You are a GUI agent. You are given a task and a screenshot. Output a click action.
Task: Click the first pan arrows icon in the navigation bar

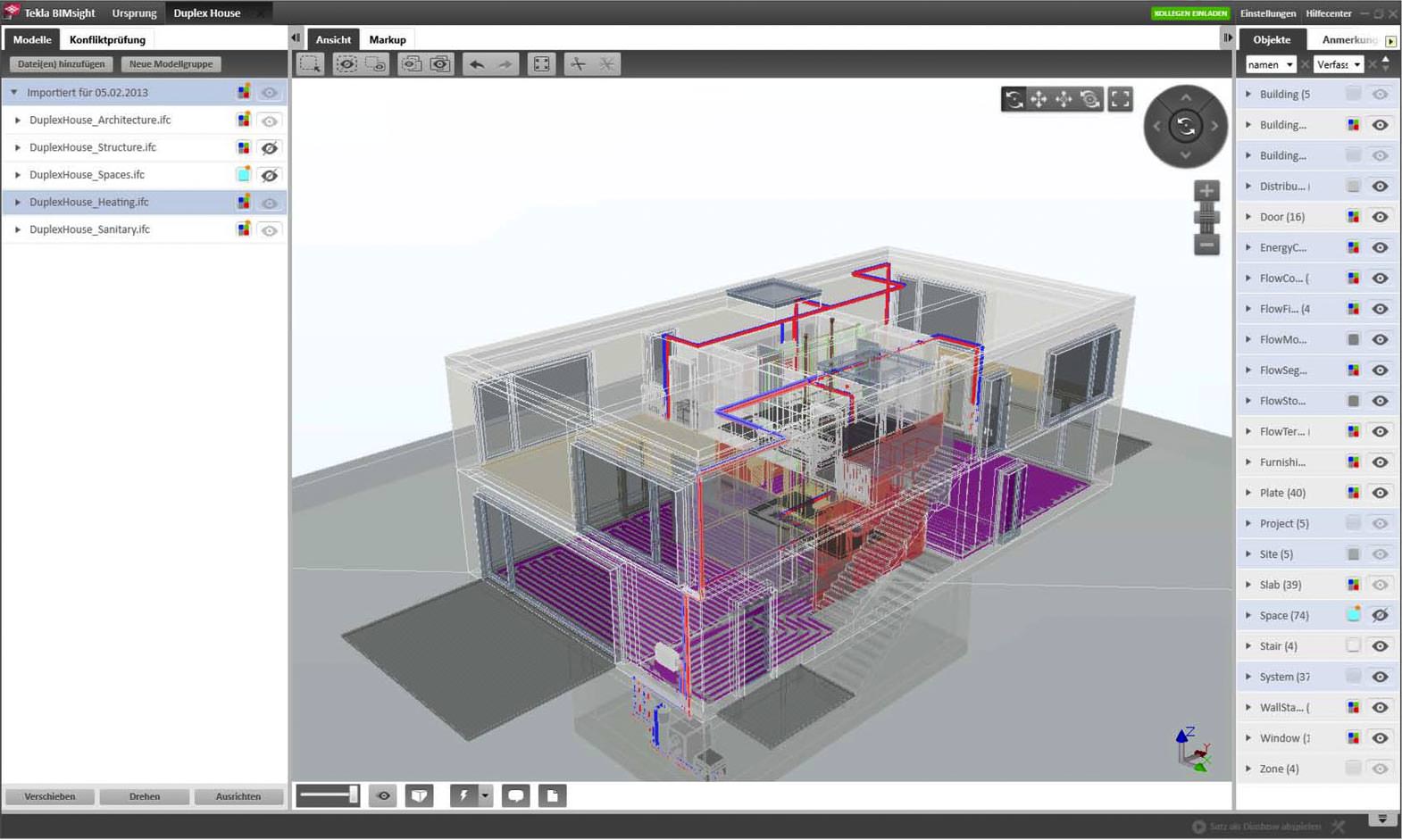(1039, 99)
